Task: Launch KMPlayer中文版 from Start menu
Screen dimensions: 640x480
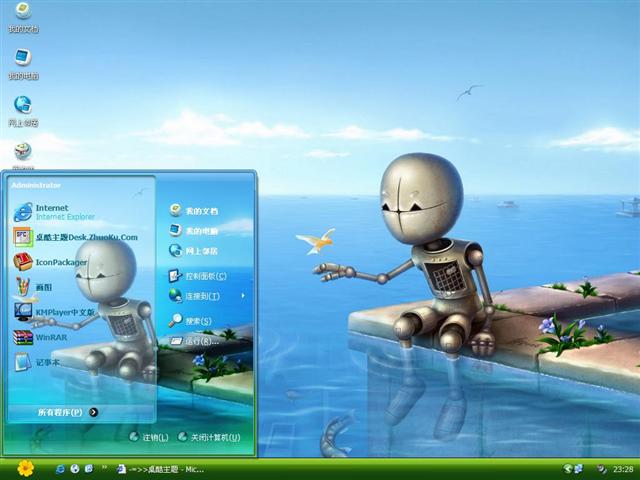Action: click(54, 312)
